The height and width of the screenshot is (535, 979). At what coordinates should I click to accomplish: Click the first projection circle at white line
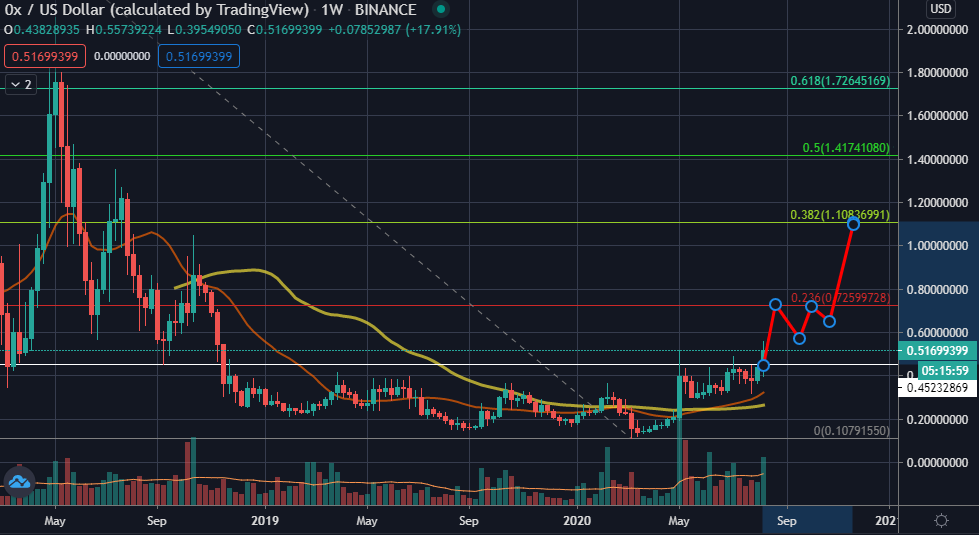pos(763,365)
